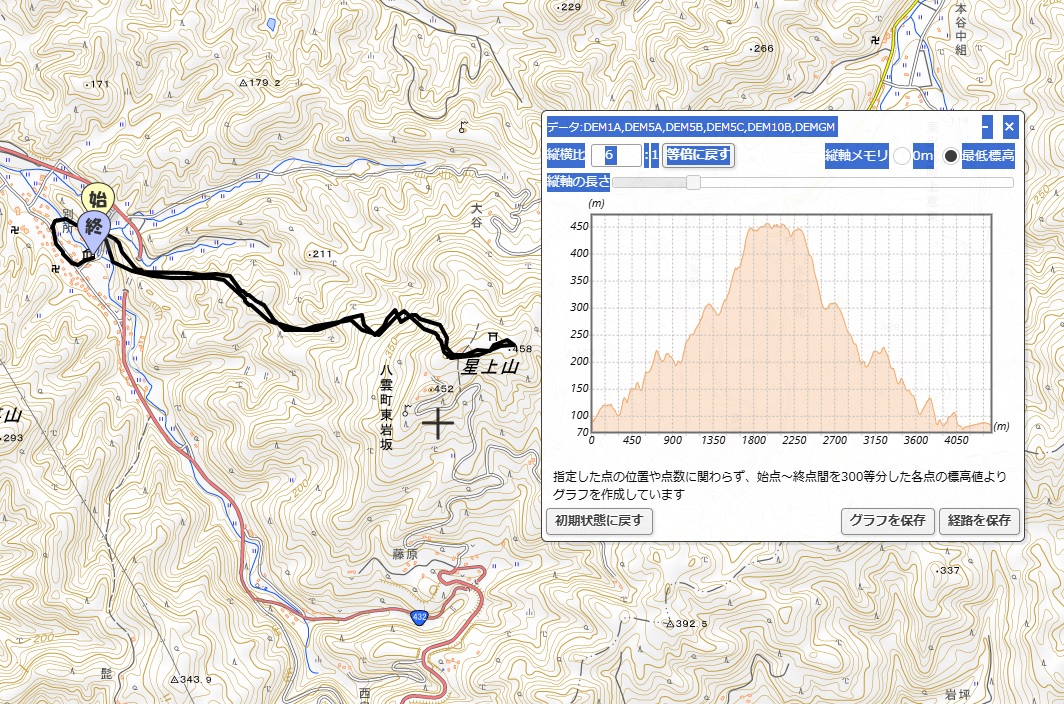
Task: Select the 最低標高 radio button
Action: coord(950,156)
